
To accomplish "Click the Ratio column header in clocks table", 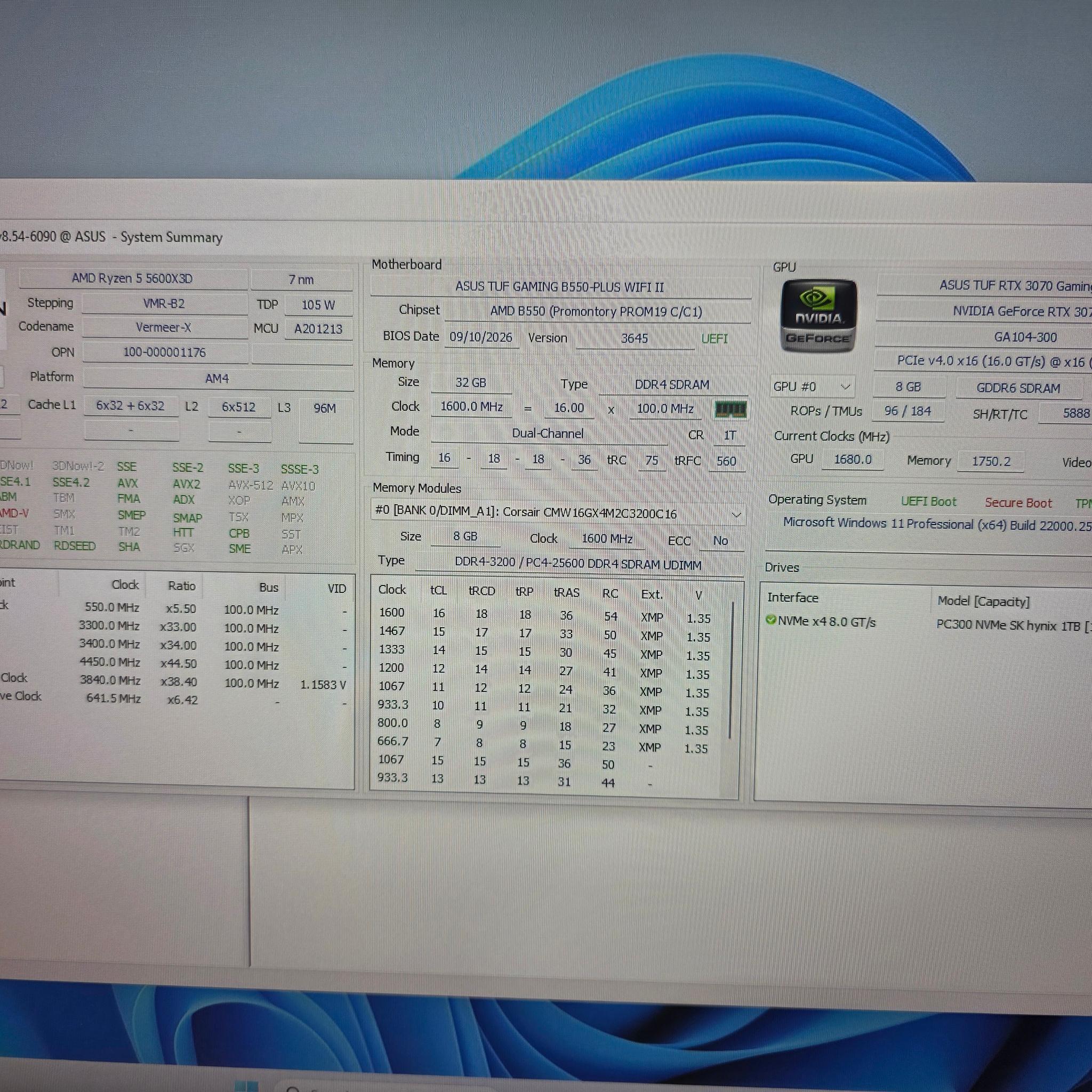I will tap(181, 586).
